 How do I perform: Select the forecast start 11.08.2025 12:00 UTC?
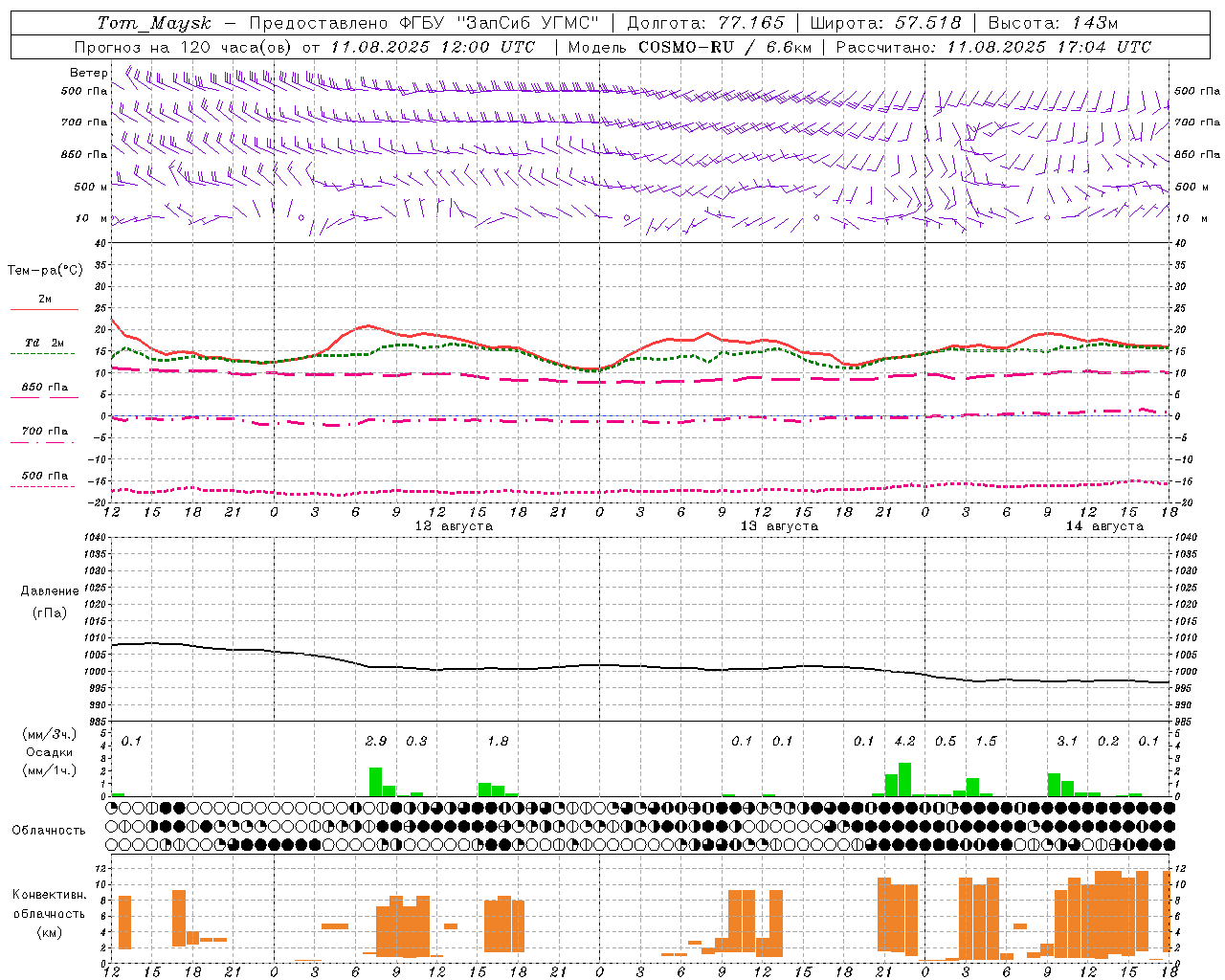(x=433, y=47)
